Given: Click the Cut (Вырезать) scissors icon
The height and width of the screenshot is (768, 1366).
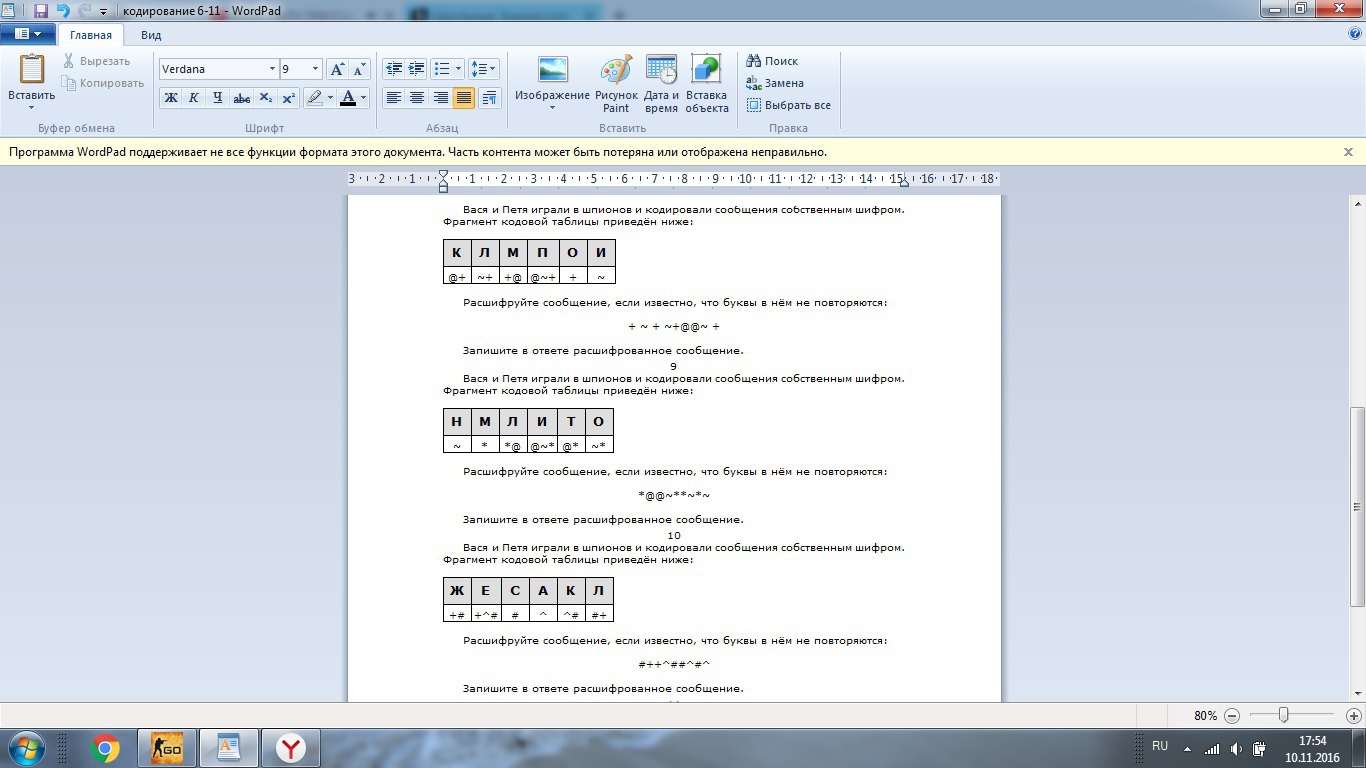Looking at the screenshot, I should [69, 61].
